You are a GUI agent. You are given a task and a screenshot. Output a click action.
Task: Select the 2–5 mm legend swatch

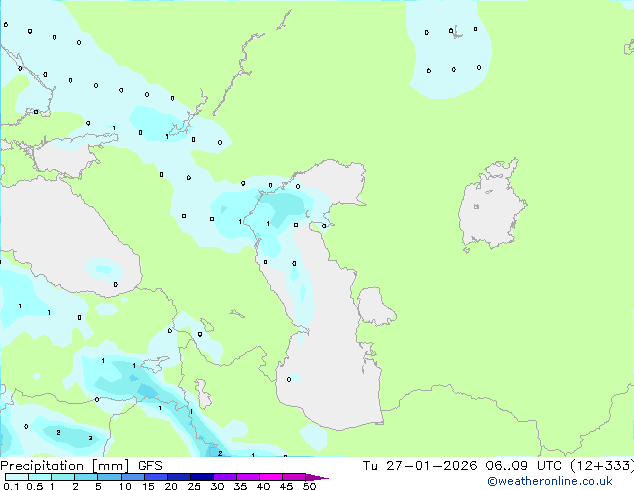(x=86, y=477)
